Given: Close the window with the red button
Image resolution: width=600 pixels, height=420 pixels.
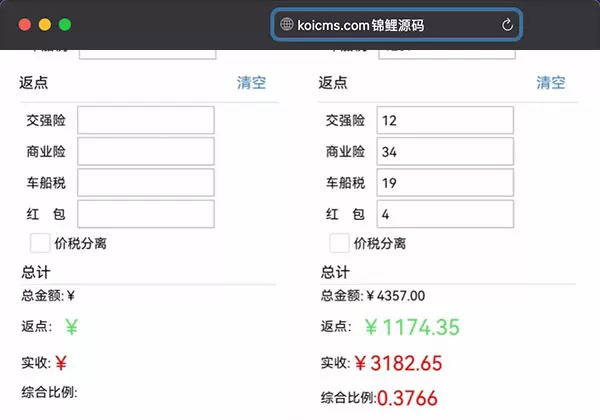Looking at the screenshot, I should tap(25, 25).
